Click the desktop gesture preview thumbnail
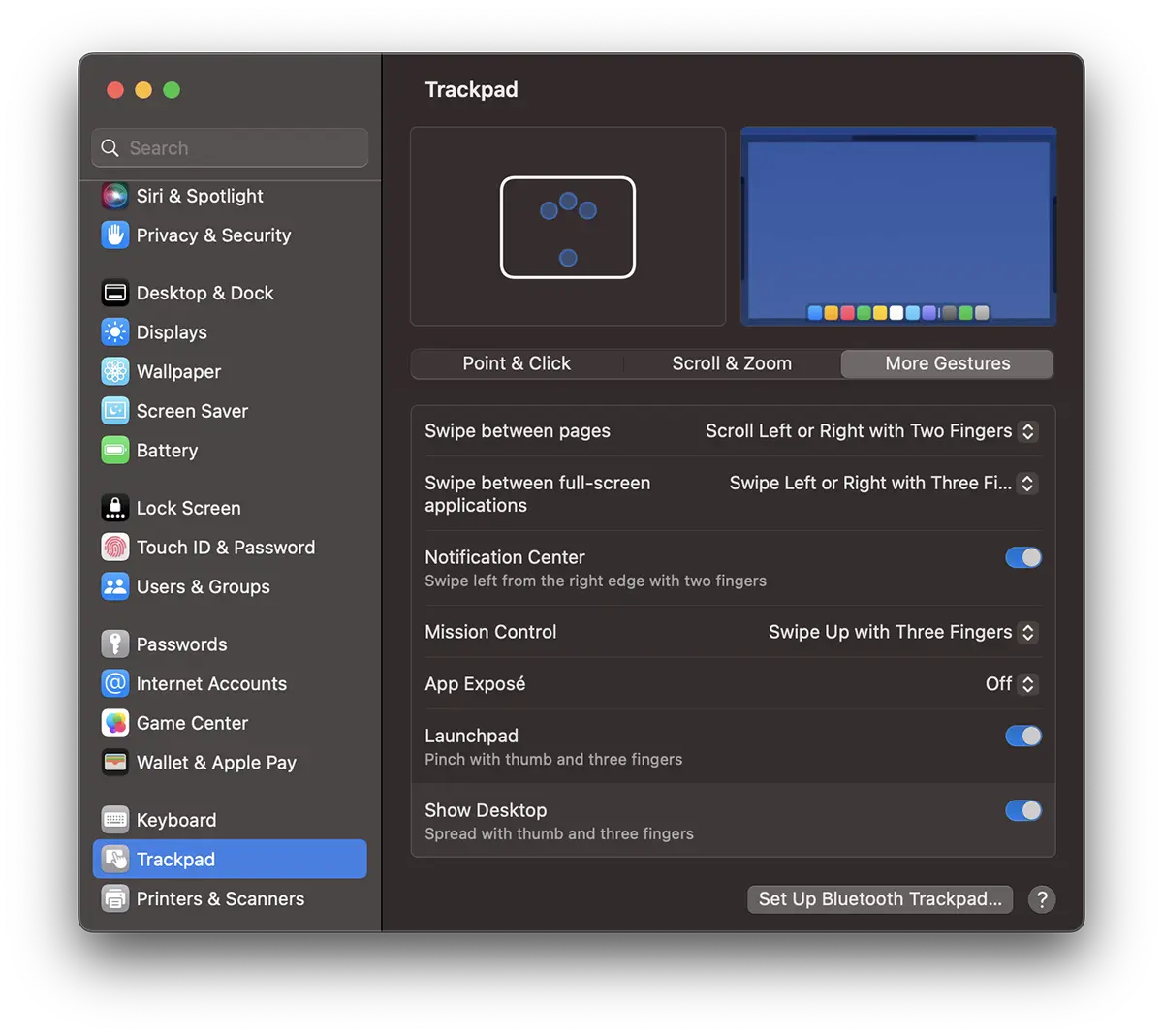The width and height of the screenshot is (1163, 1036). (x=897, y=227)
